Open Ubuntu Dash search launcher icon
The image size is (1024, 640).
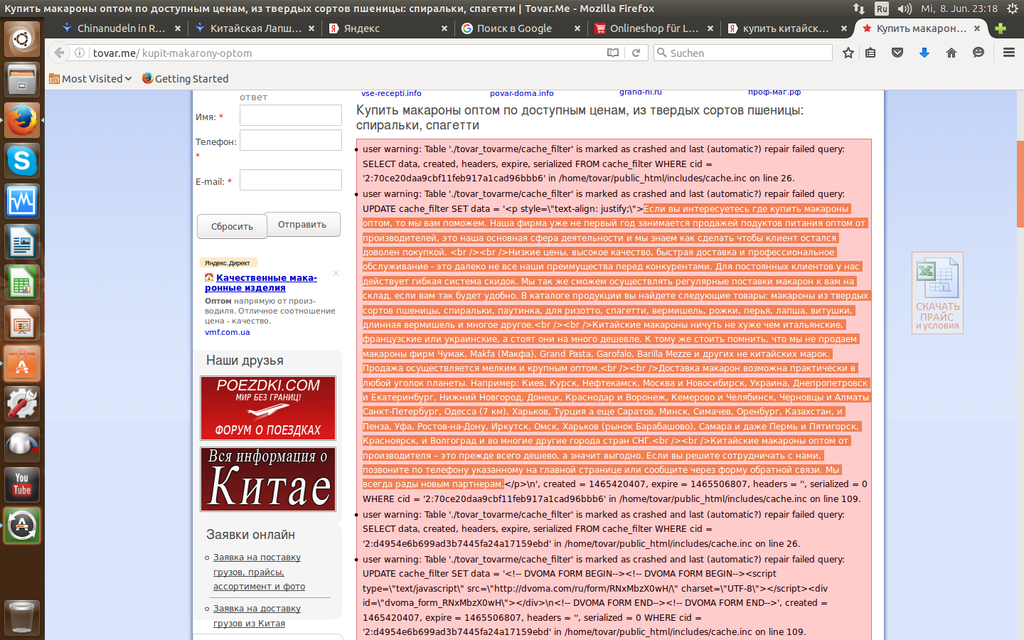22,39
